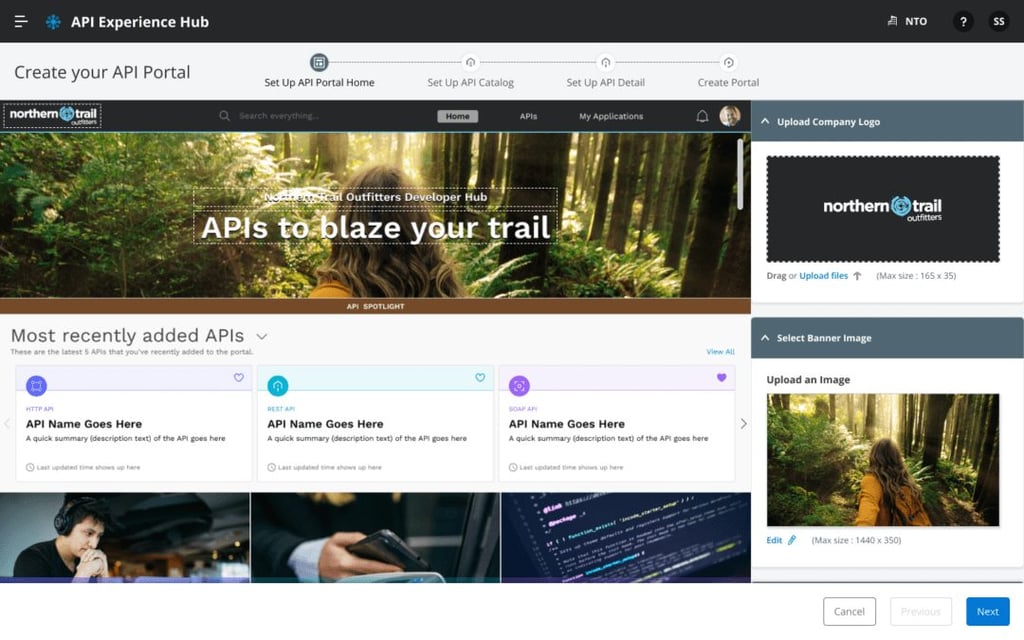Select the Set Up API Catalog step icon
The image size is (1024, 640).
(470, 63)
